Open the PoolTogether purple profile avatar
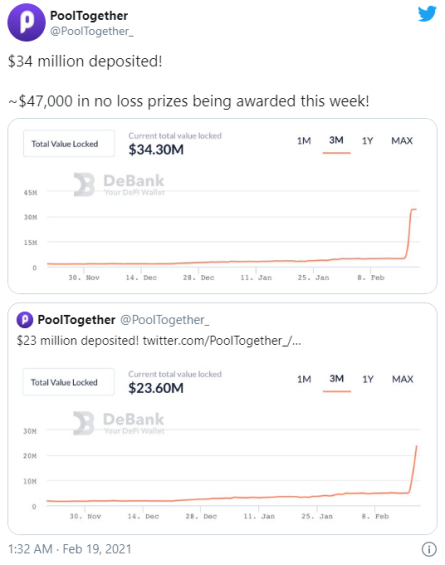This screenshot has width=445, height=565. click(26, 22)
